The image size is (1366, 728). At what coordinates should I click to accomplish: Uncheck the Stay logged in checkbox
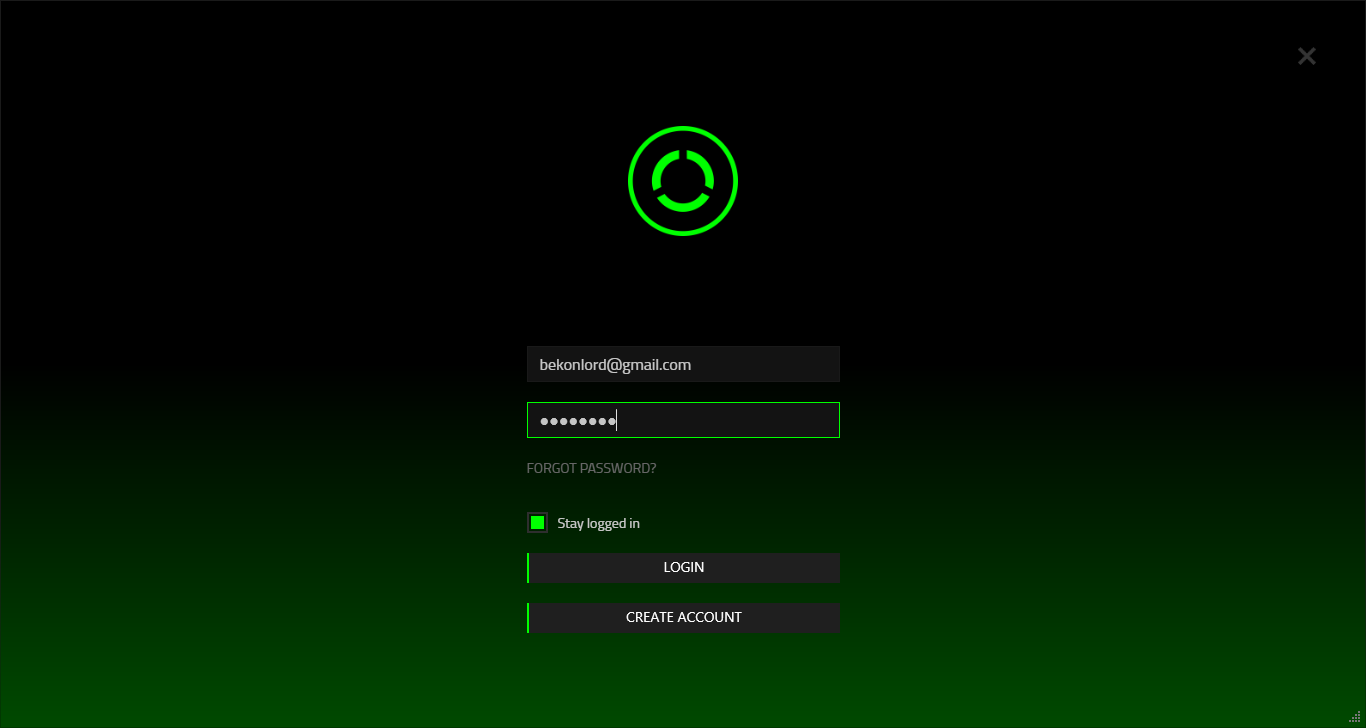pos(537,522)
